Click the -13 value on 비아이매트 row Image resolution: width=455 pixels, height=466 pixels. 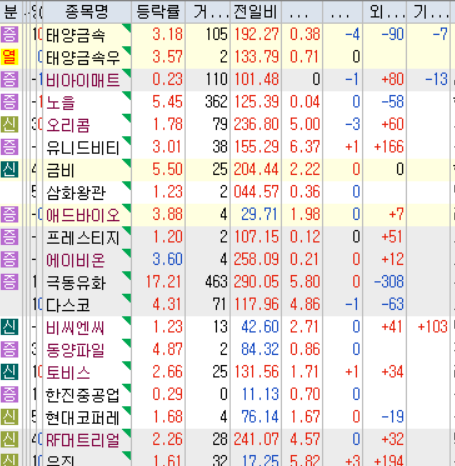tap(436, 80)
